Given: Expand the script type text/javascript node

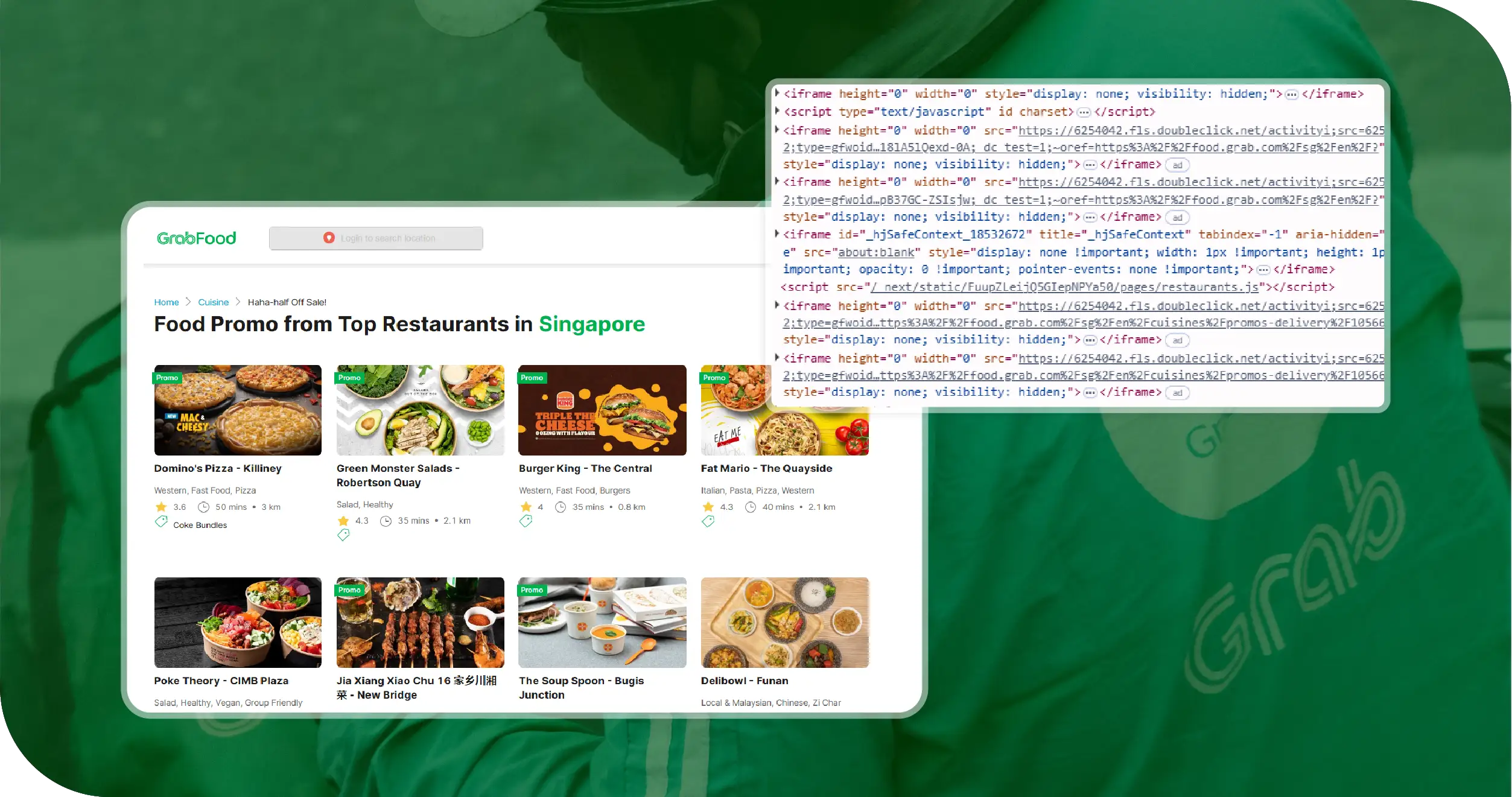Looking at the screenshot, I should coord(777,112).
